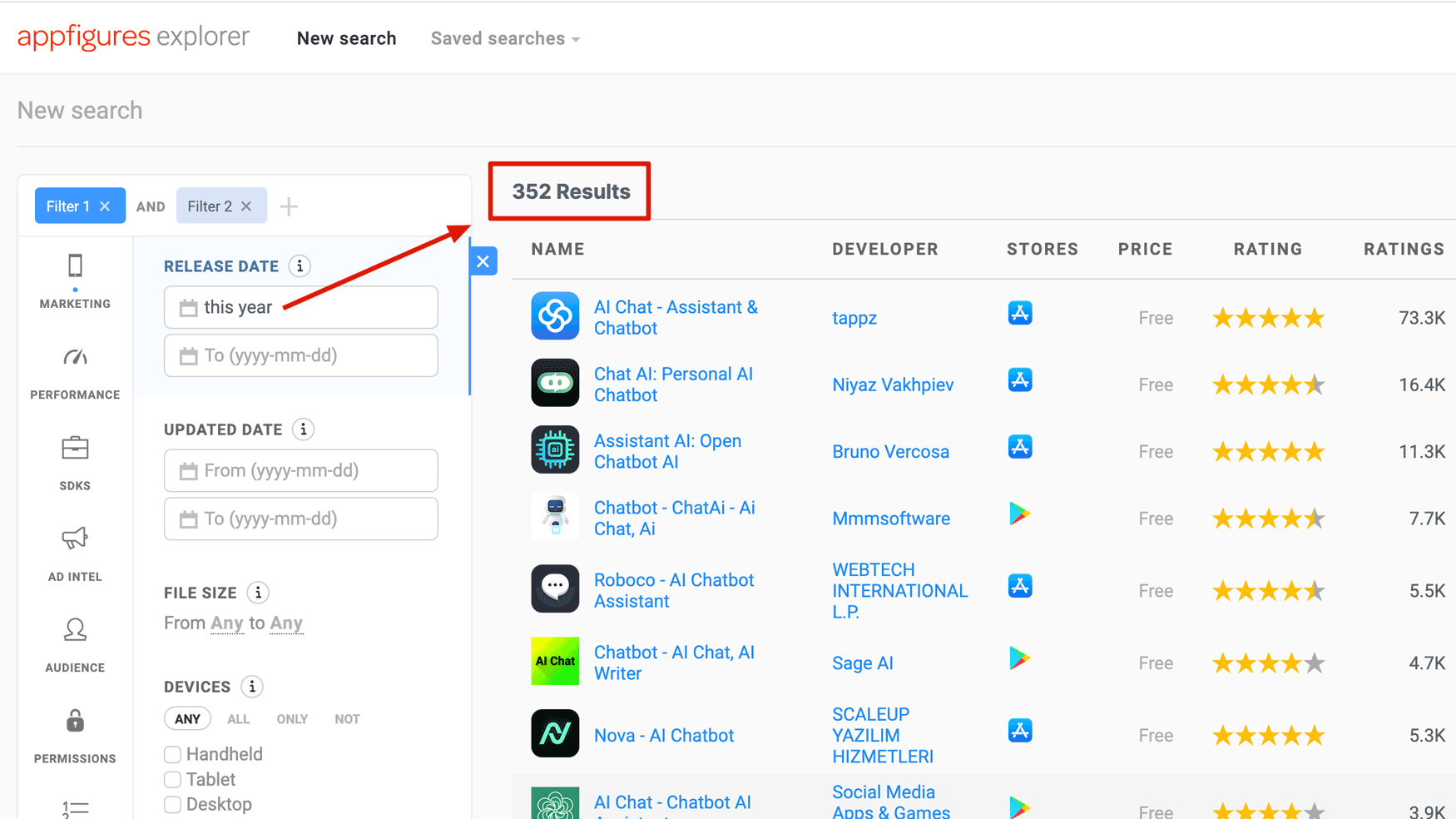Click App Store icon in tappz row
This screenshot has width=1456, height=819.
coord(1020,314)
